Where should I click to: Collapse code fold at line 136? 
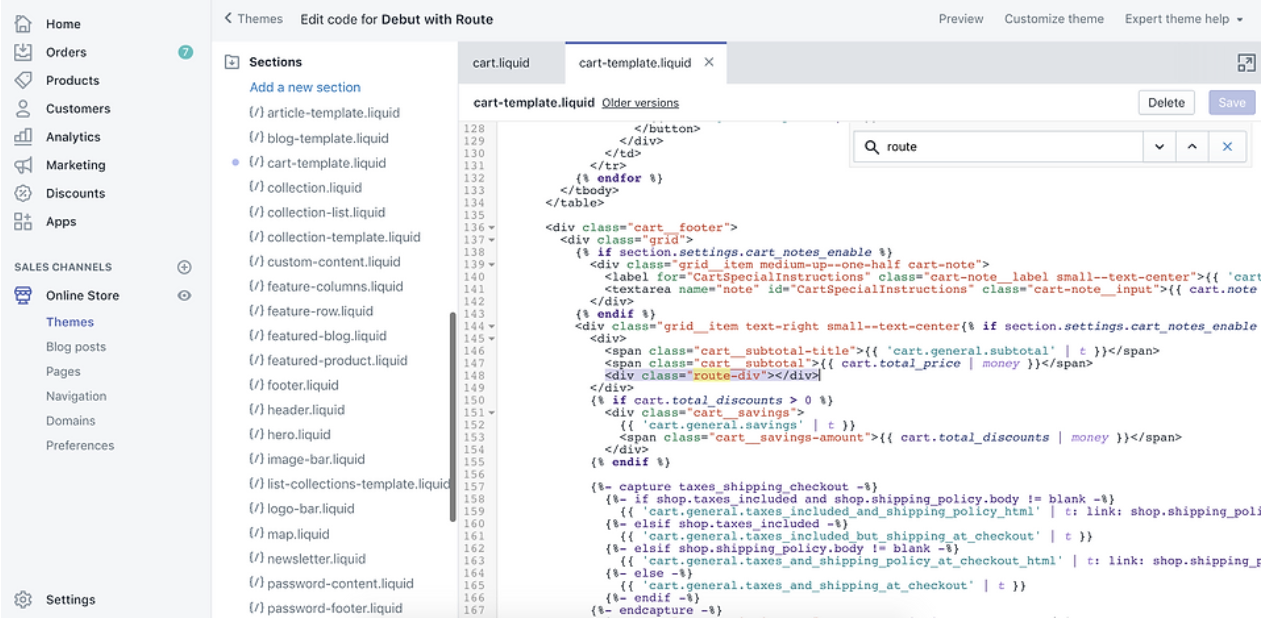pos(492,228)
